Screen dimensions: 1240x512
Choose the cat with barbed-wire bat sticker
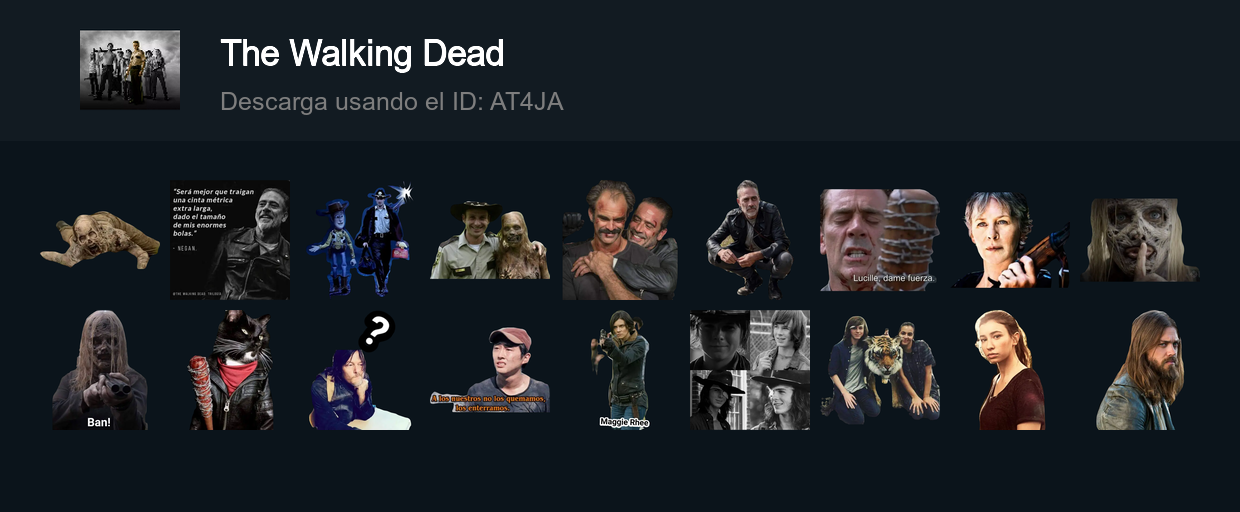point(230,370)
